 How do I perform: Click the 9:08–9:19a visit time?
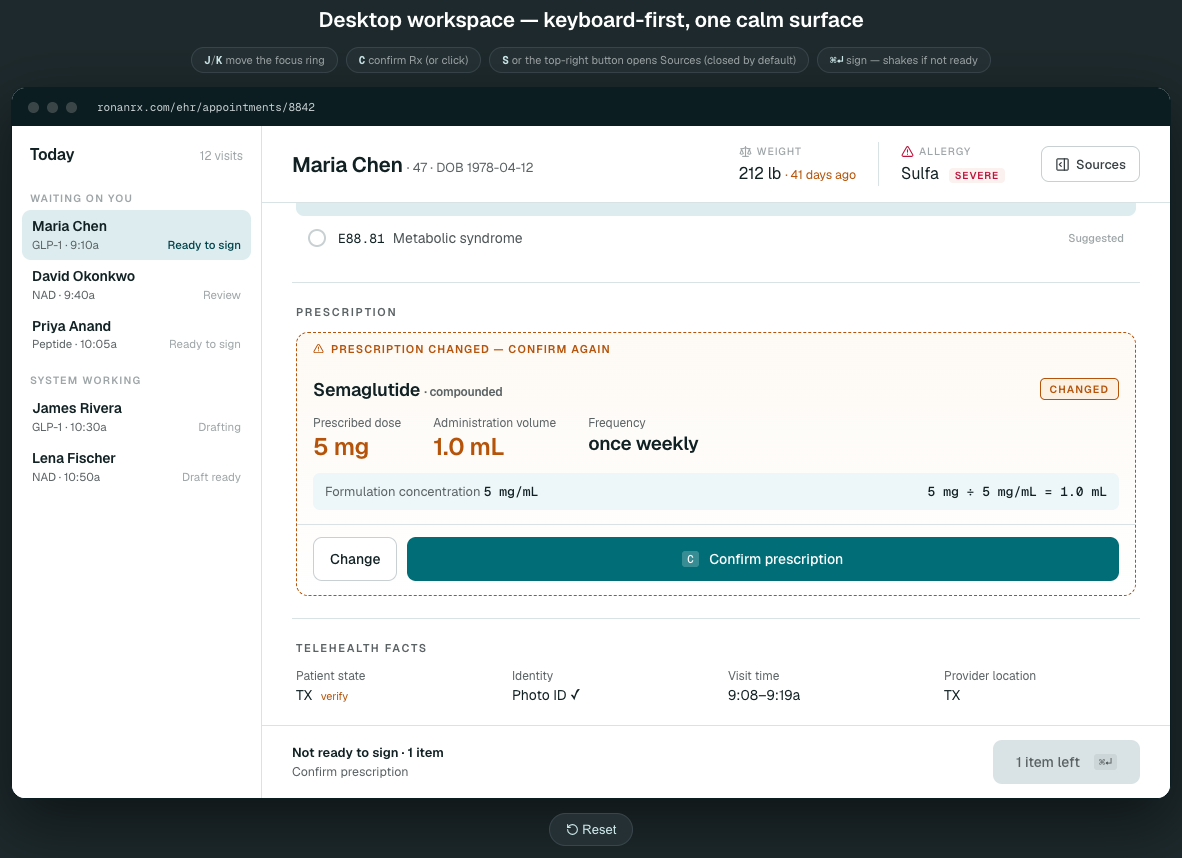(x=764, y=695)
